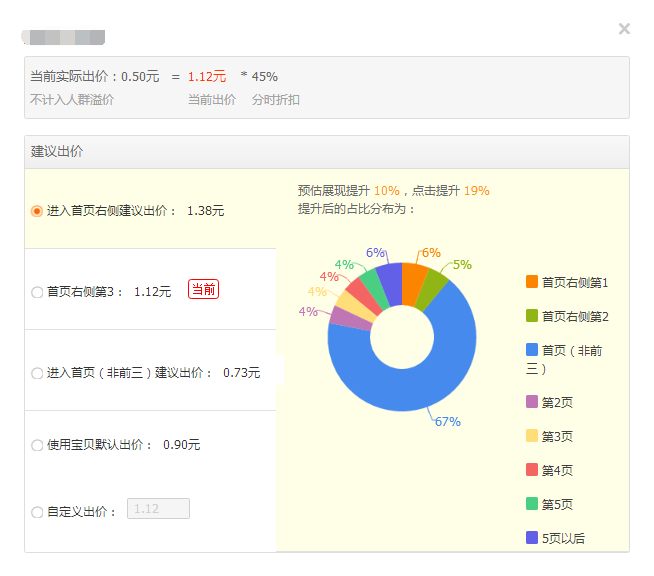This screenshot has width=654, height=576.
Task: Click yellow 第3页 legend swatch
Action: pyautogui.click(x=532, y=436)
